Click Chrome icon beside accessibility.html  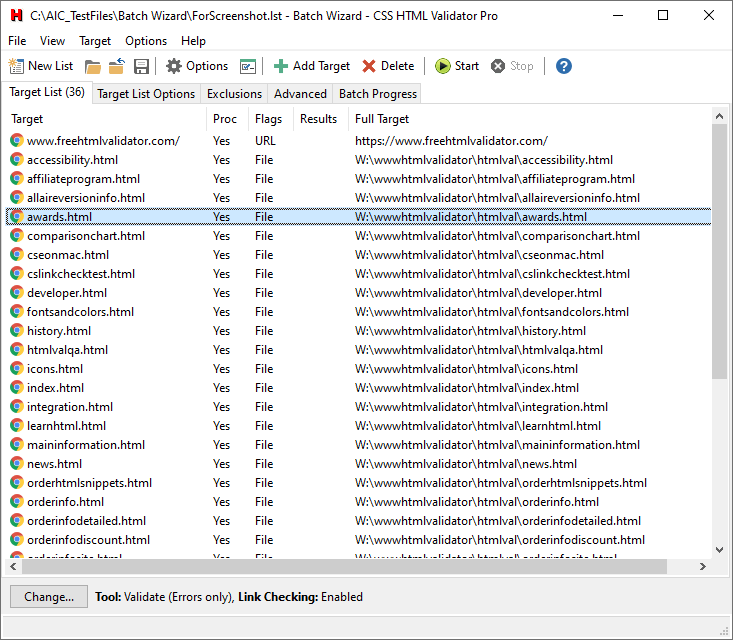click(x=16, y=159)
